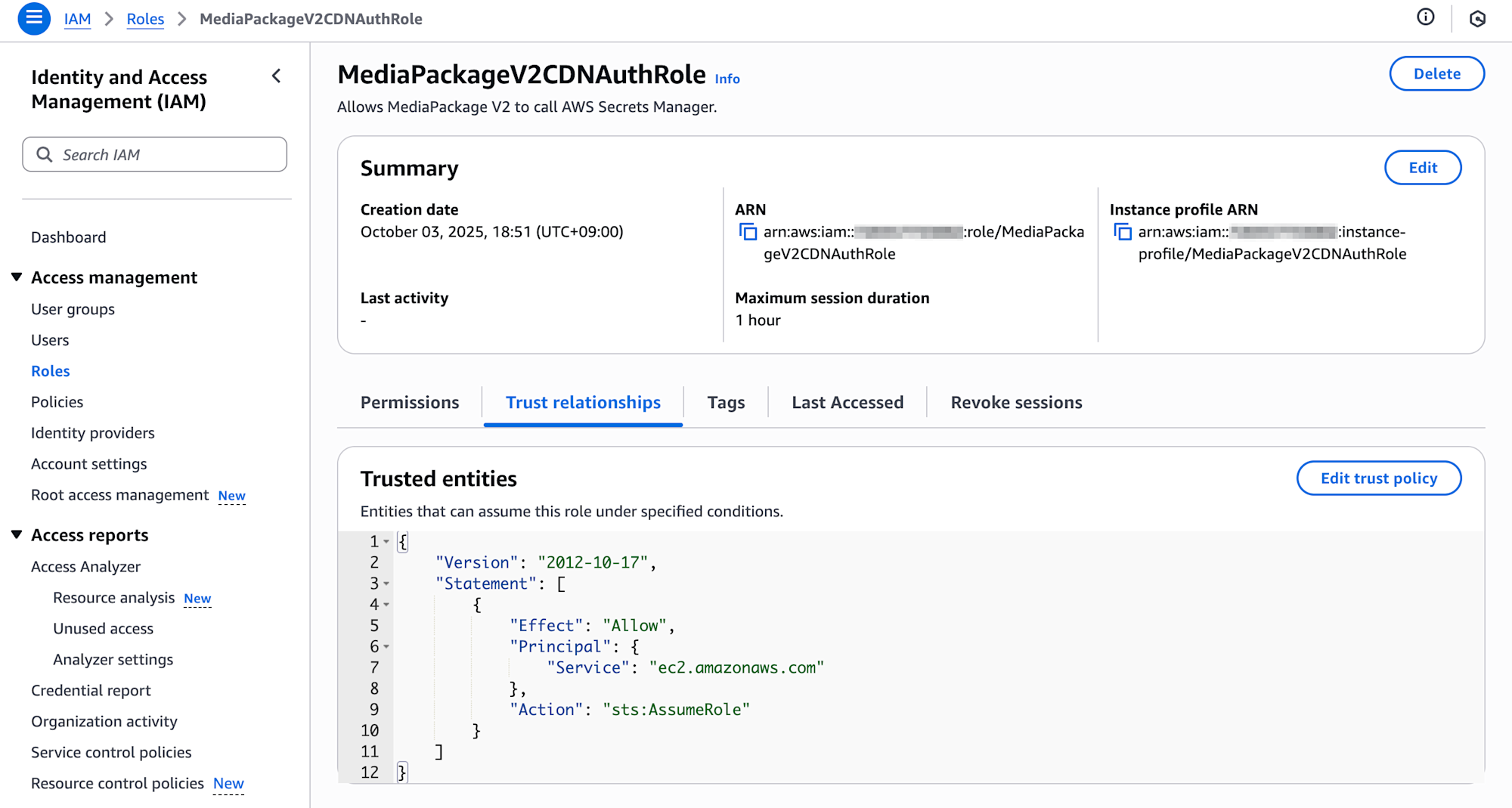Copy the instance profile ARN icon
Viewport: 1512px width, 808px height.
(x=1123, y=232)
